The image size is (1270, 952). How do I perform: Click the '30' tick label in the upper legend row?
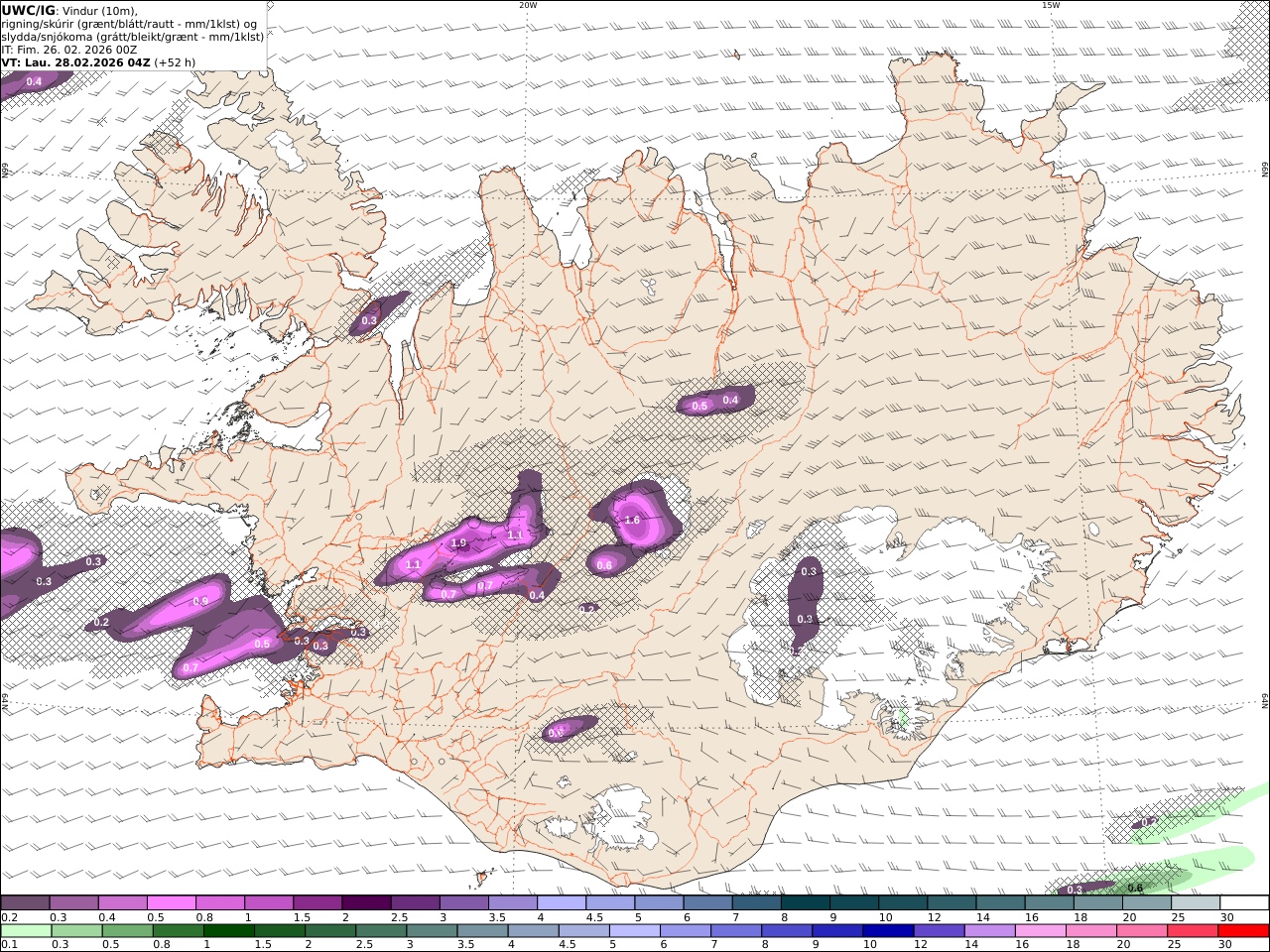(1226, 917)
